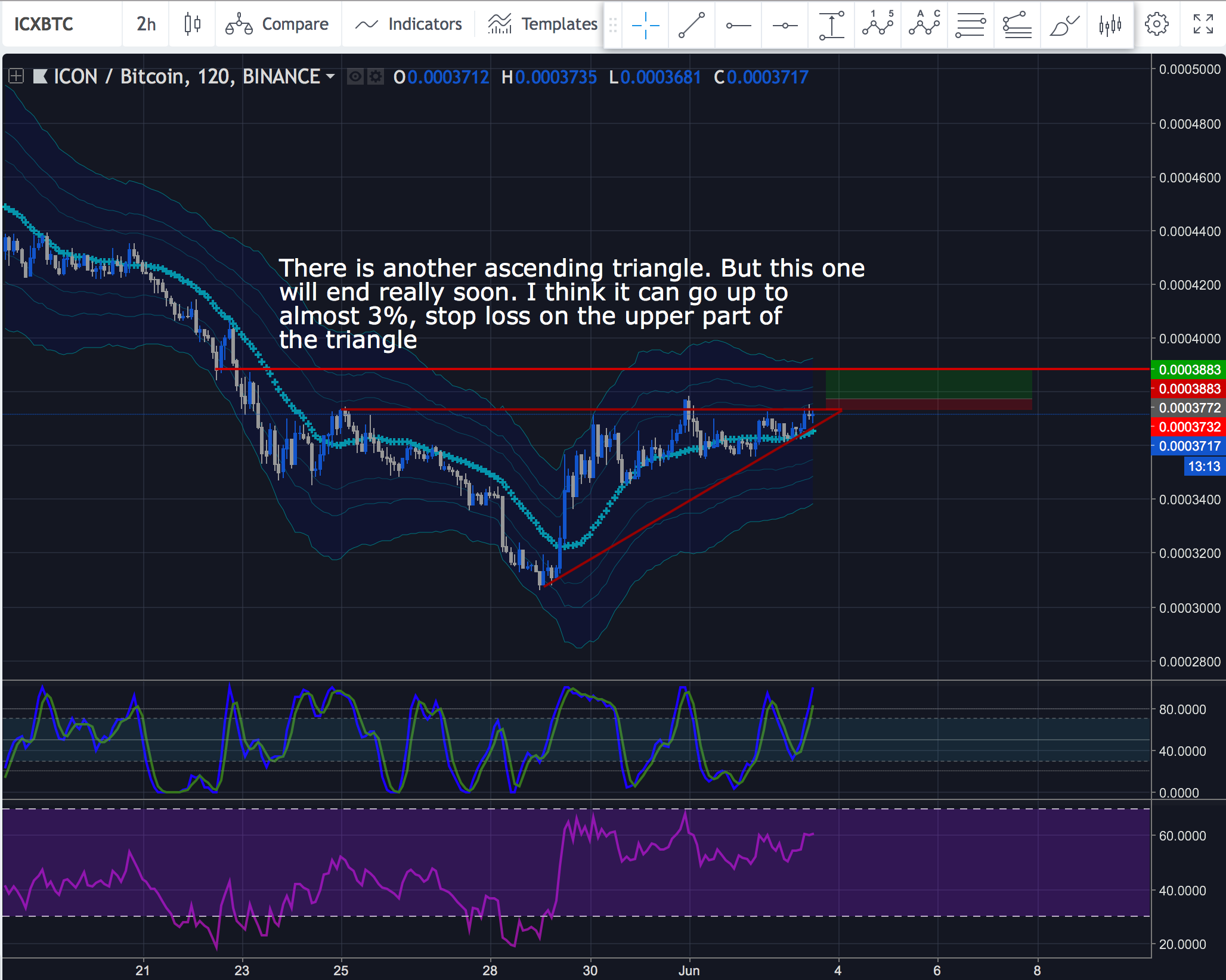Image resolution: width=1226 pixels, height=980 pixels.
Task: Click the low price value 0.0003681
Action: pyautogui.click(x=661, y=77)
